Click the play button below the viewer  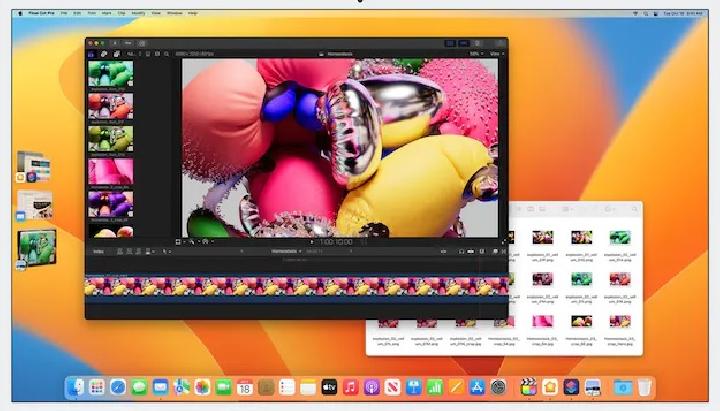pos(312,242)
